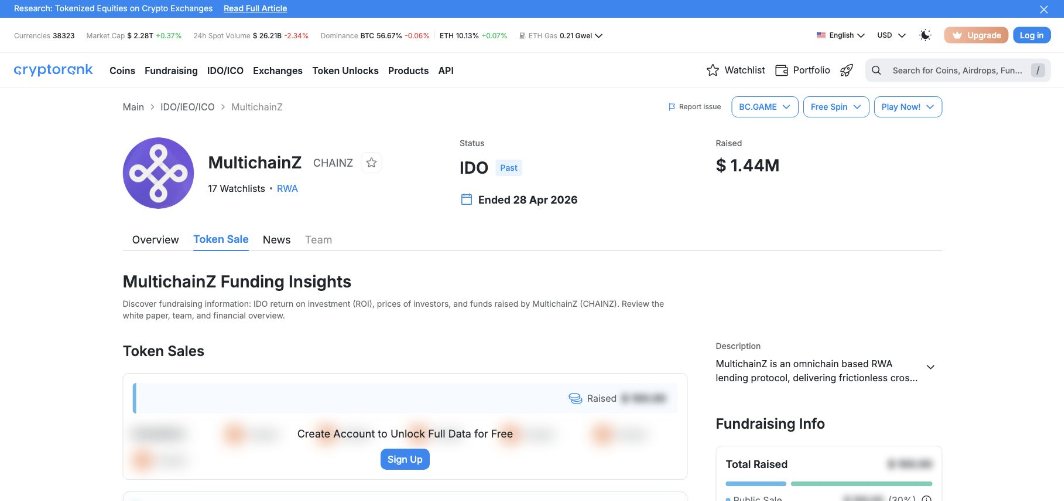Close the research announcement banner
This screenshot has height=501, width=1064.
click(1044, 9)
